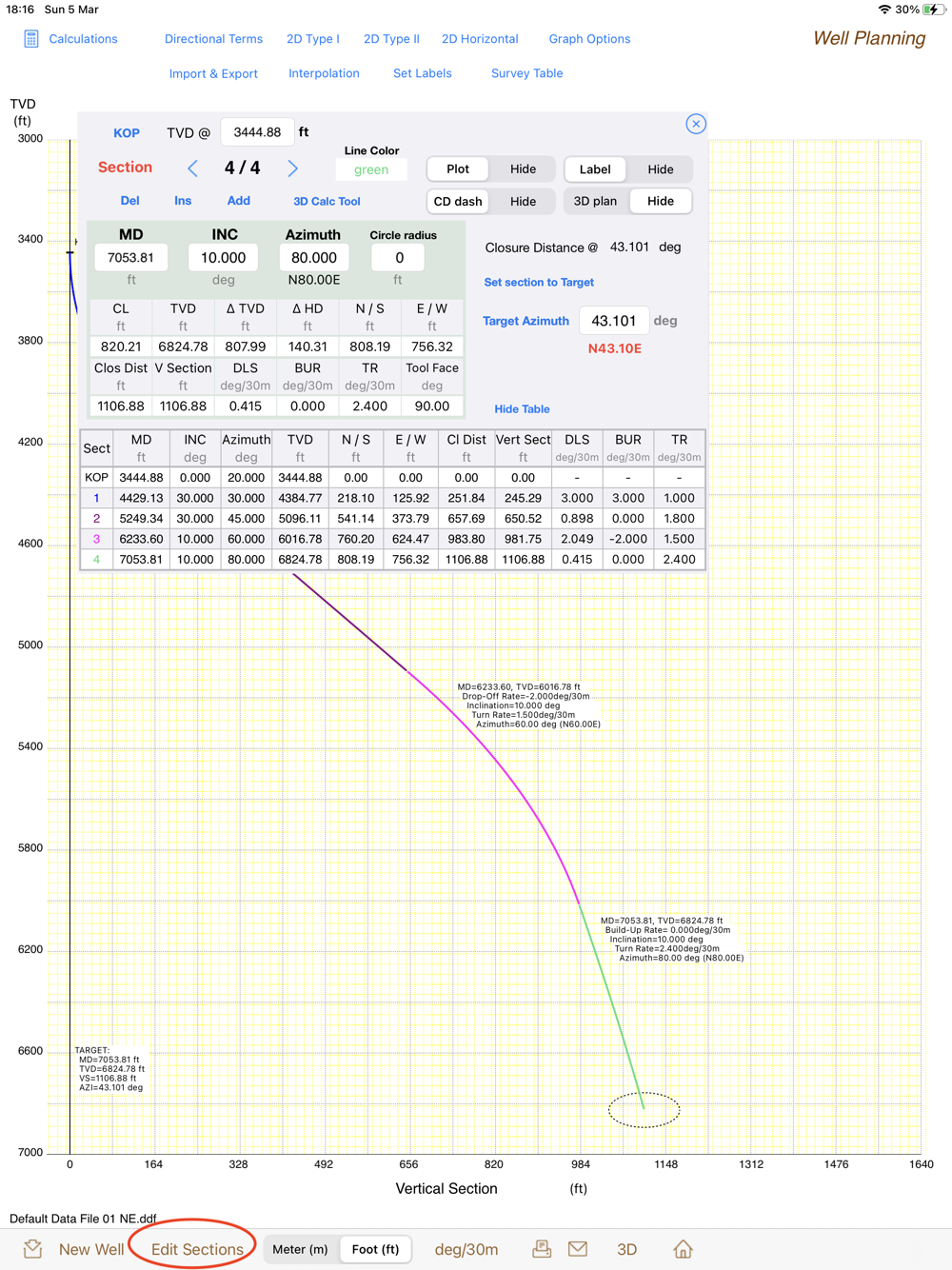The height and width of the screenshot is (1270, 952).
Task: Open the Graph Options menu
Action: coord(589,39)
